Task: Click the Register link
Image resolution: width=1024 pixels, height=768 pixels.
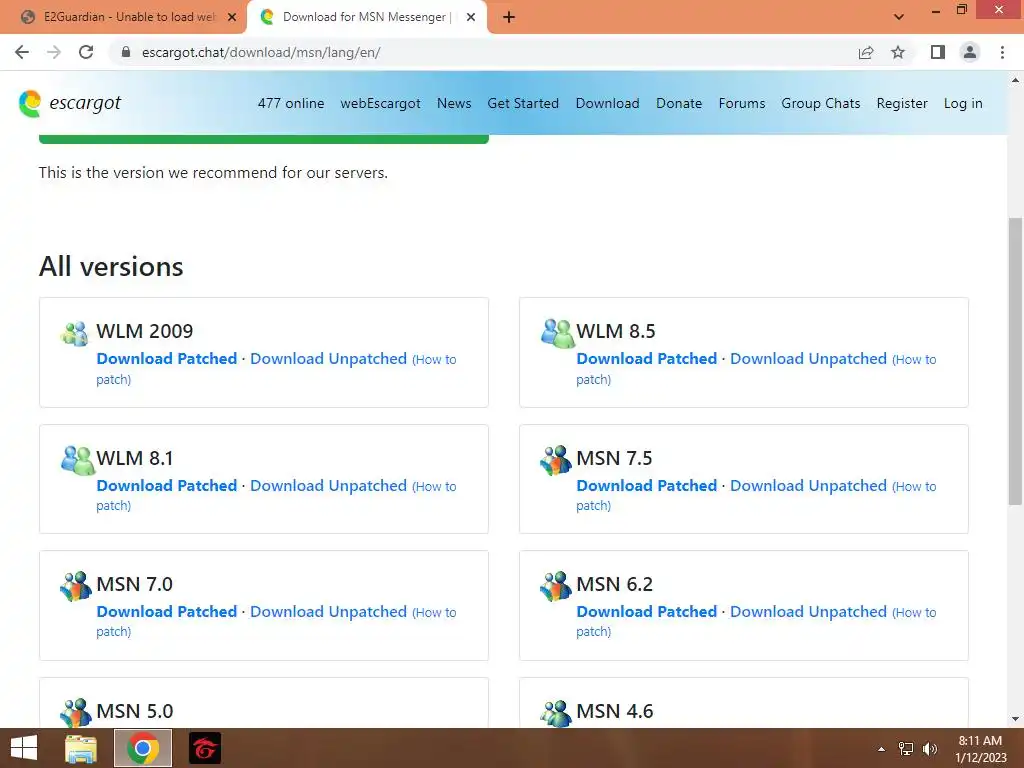Action: pos(902,103)
